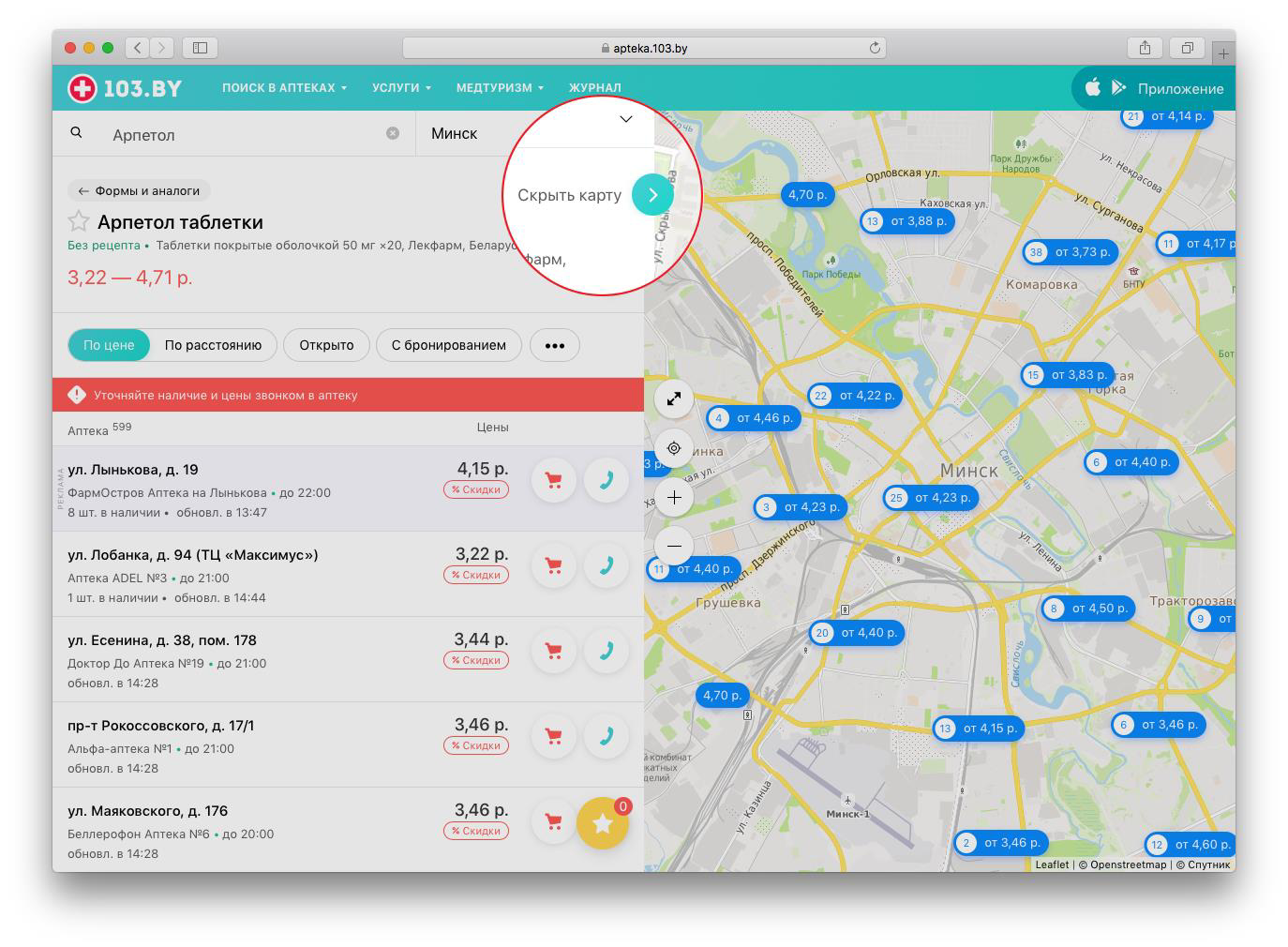Click Скидки badge for ул. Лынькова

click(476, 489)
